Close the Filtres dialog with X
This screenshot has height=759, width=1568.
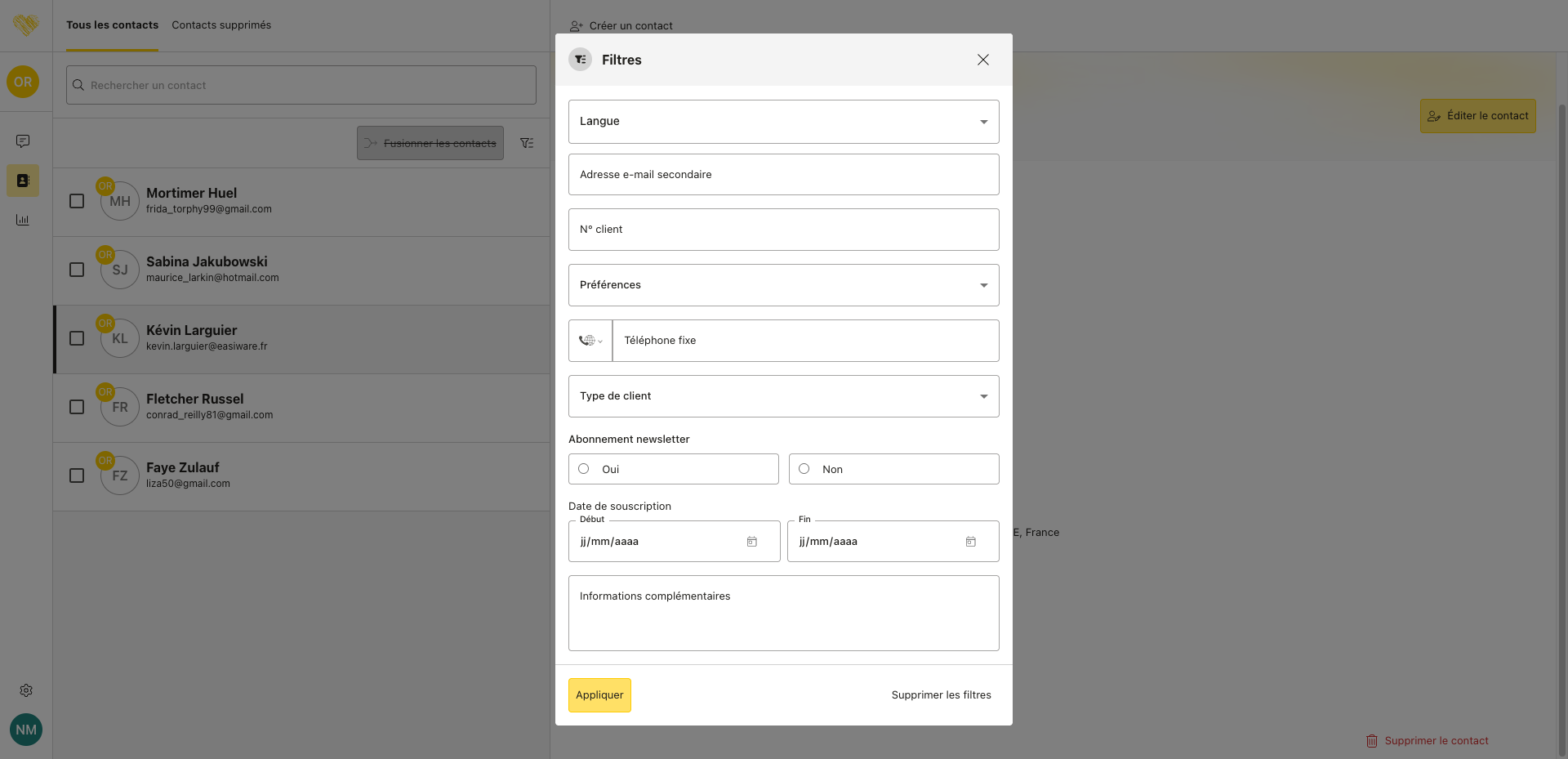click(x=982, y=60)
